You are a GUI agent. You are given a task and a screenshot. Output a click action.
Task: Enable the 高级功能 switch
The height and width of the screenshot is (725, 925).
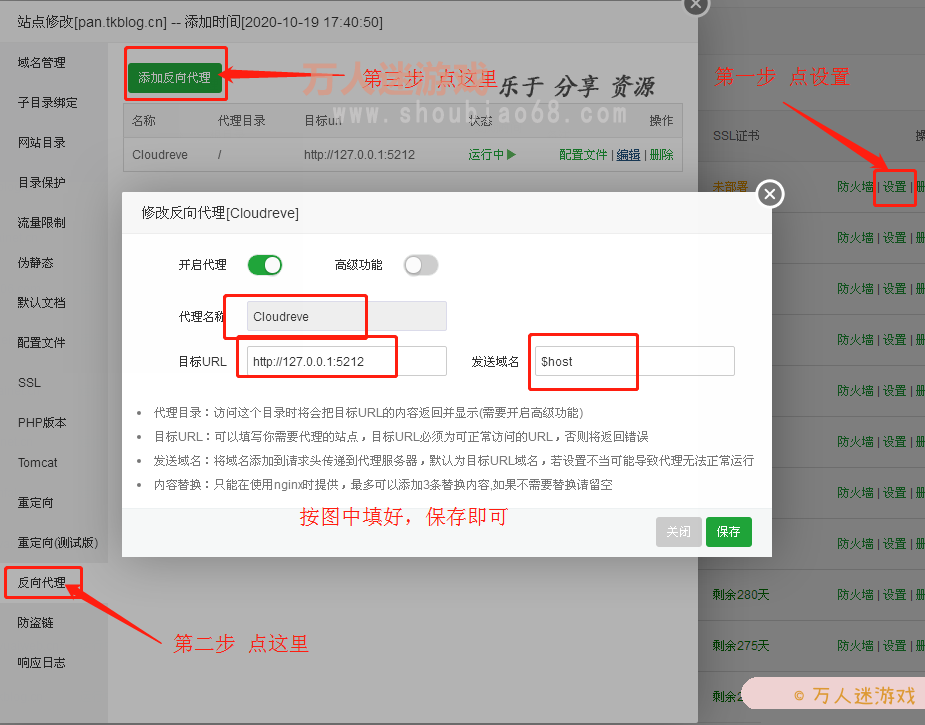[x=420, y=263]
